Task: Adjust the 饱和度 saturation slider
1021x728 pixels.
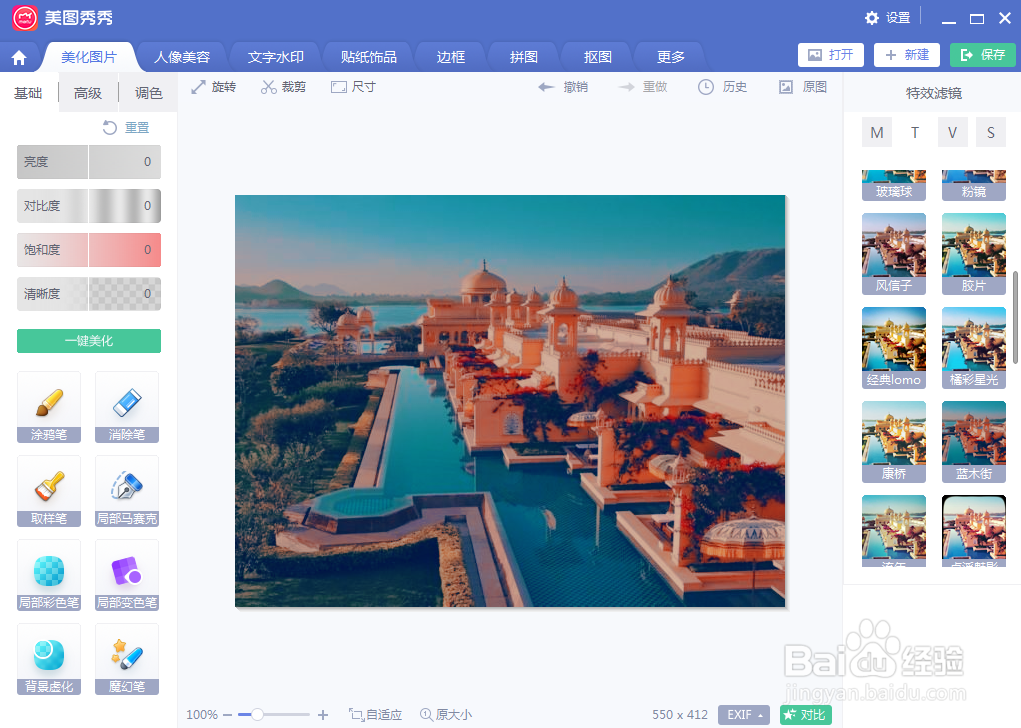Action: point(88,250)
